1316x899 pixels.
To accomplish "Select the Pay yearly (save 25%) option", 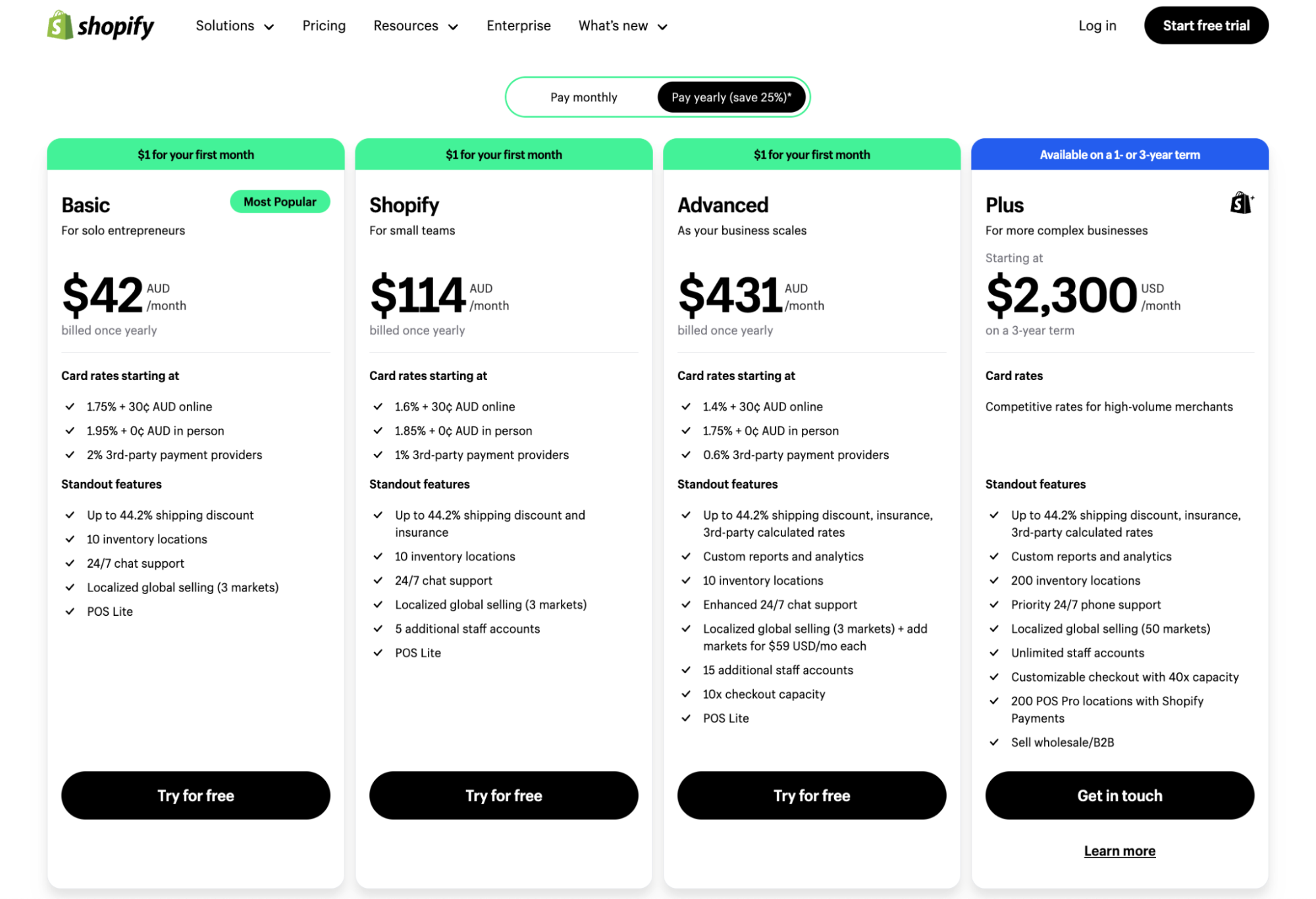I will click(x=731, y=97).
